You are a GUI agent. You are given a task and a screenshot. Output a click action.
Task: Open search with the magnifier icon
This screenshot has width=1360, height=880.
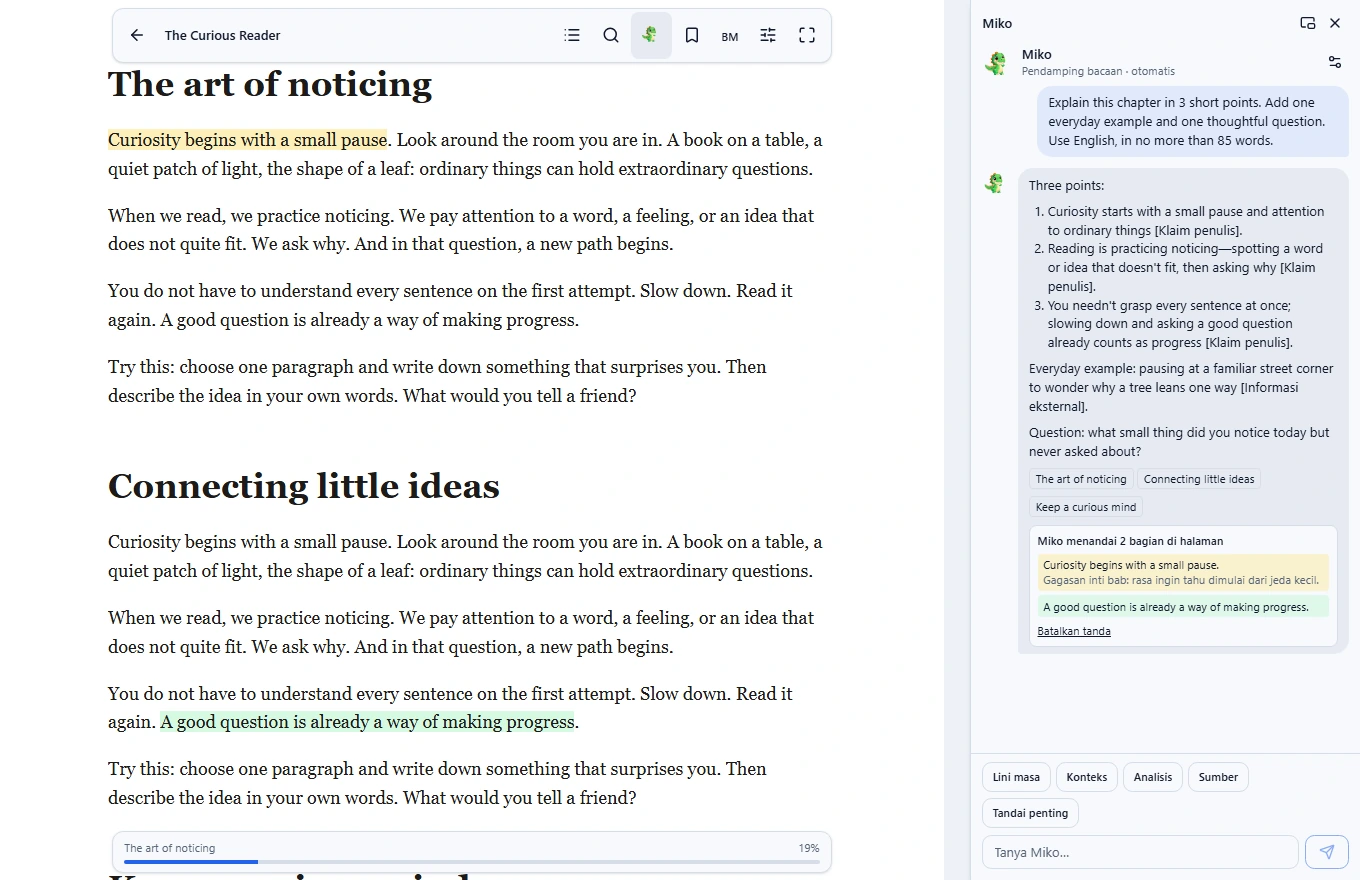tap(611, 35)
